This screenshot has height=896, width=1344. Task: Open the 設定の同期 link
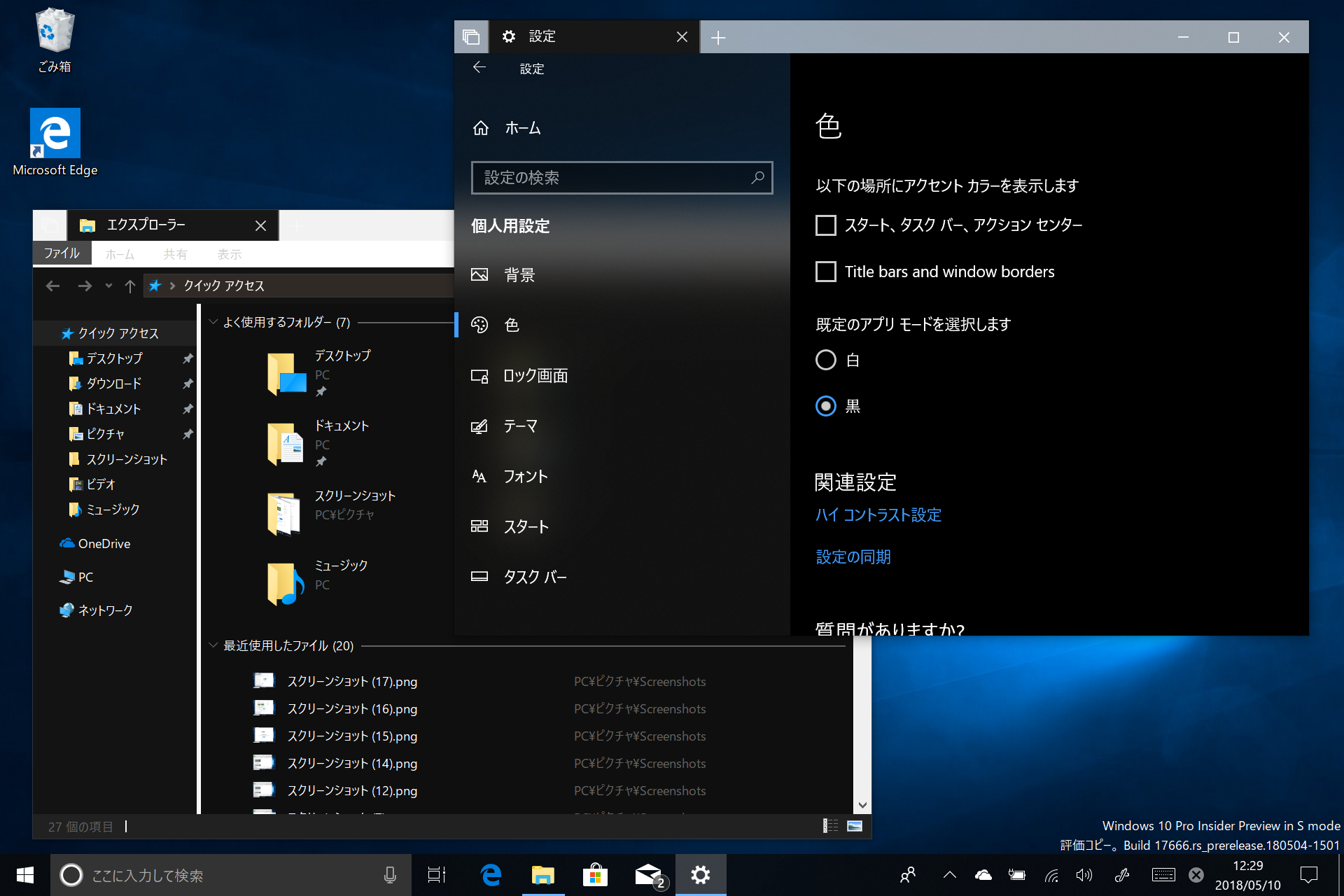coord(853,557)
